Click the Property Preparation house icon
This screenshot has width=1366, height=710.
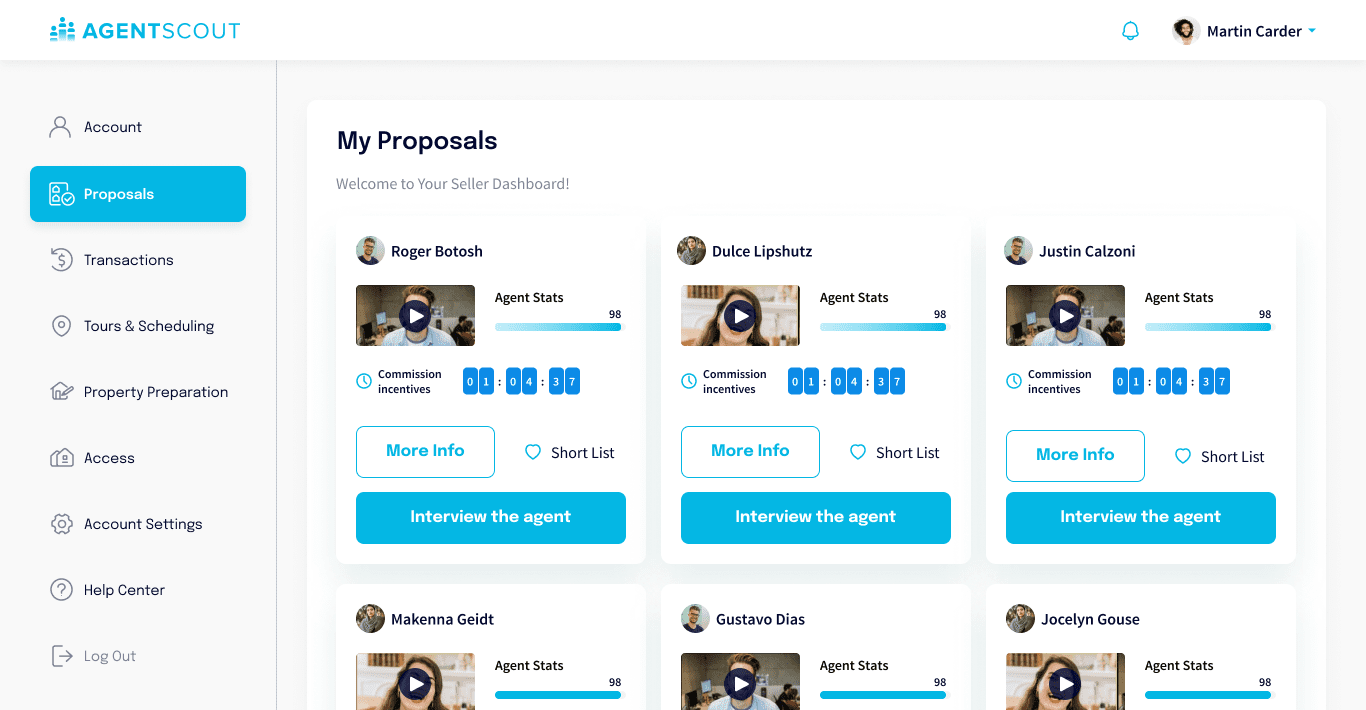pos(61,391)
